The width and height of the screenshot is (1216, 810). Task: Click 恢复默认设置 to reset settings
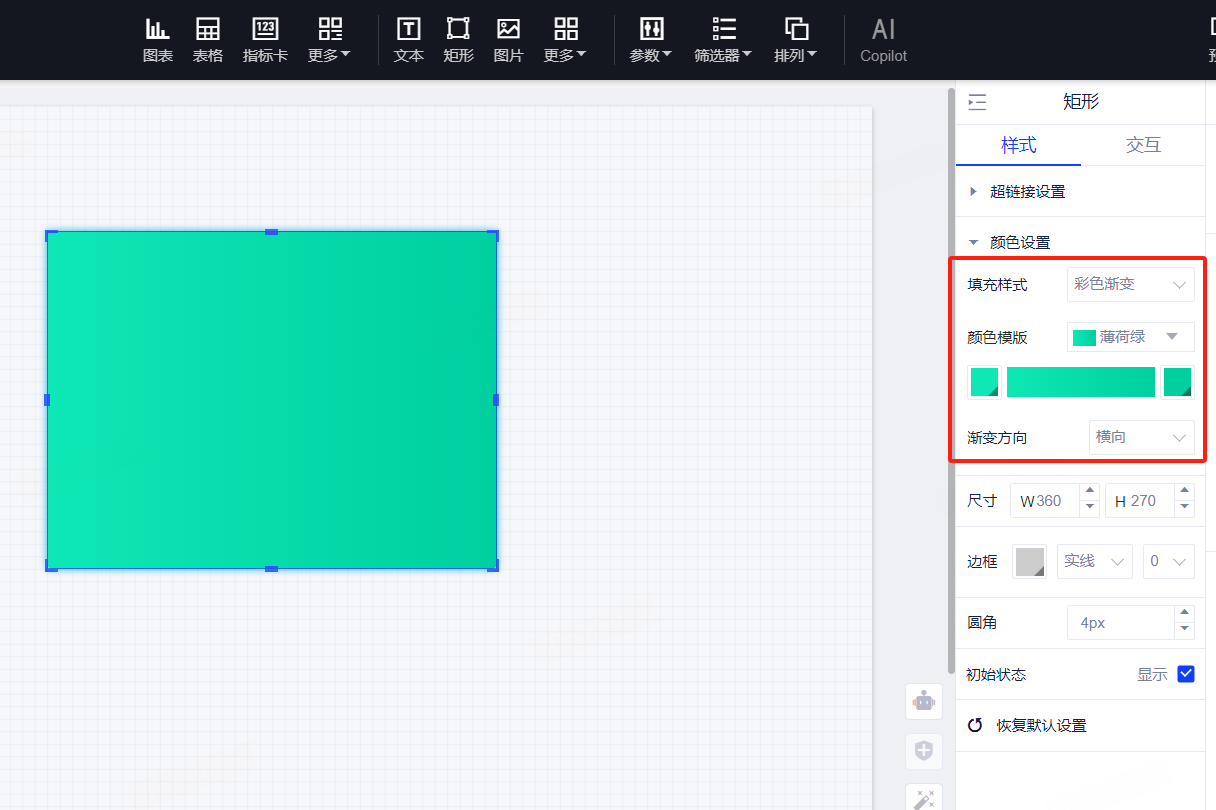tap(1040, 725)
